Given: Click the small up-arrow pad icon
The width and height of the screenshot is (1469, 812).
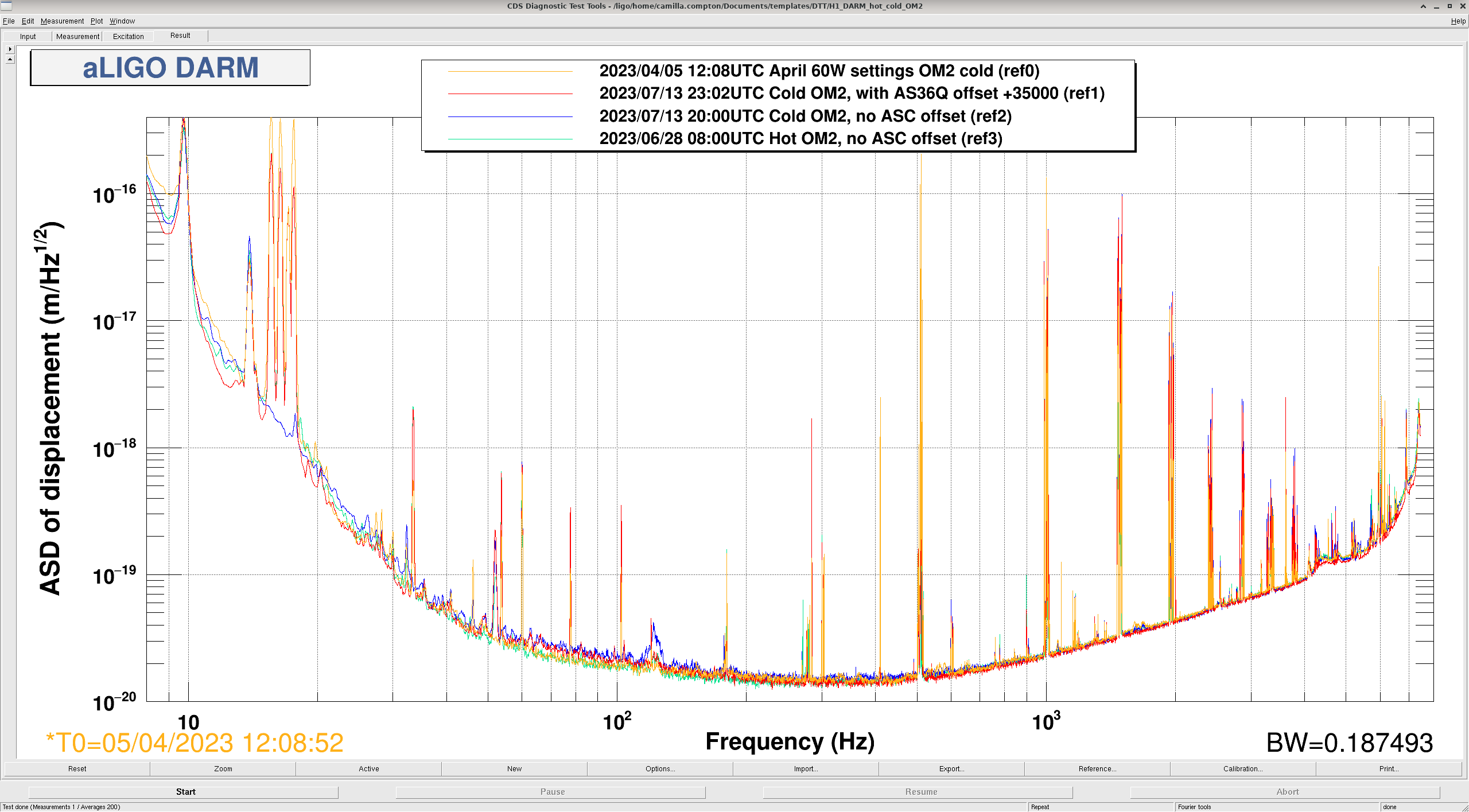Looking at the screenshot, I should point(10,59).
